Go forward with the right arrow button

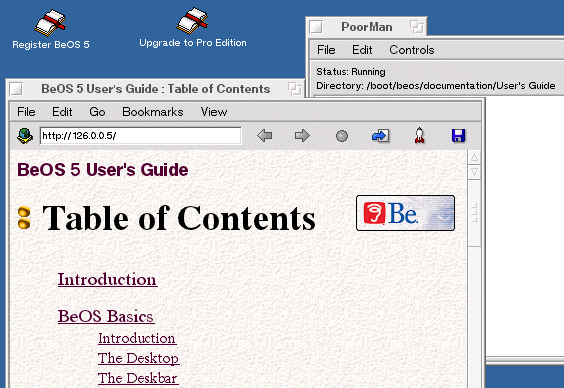pyautogui.click(x=302, y=136)
